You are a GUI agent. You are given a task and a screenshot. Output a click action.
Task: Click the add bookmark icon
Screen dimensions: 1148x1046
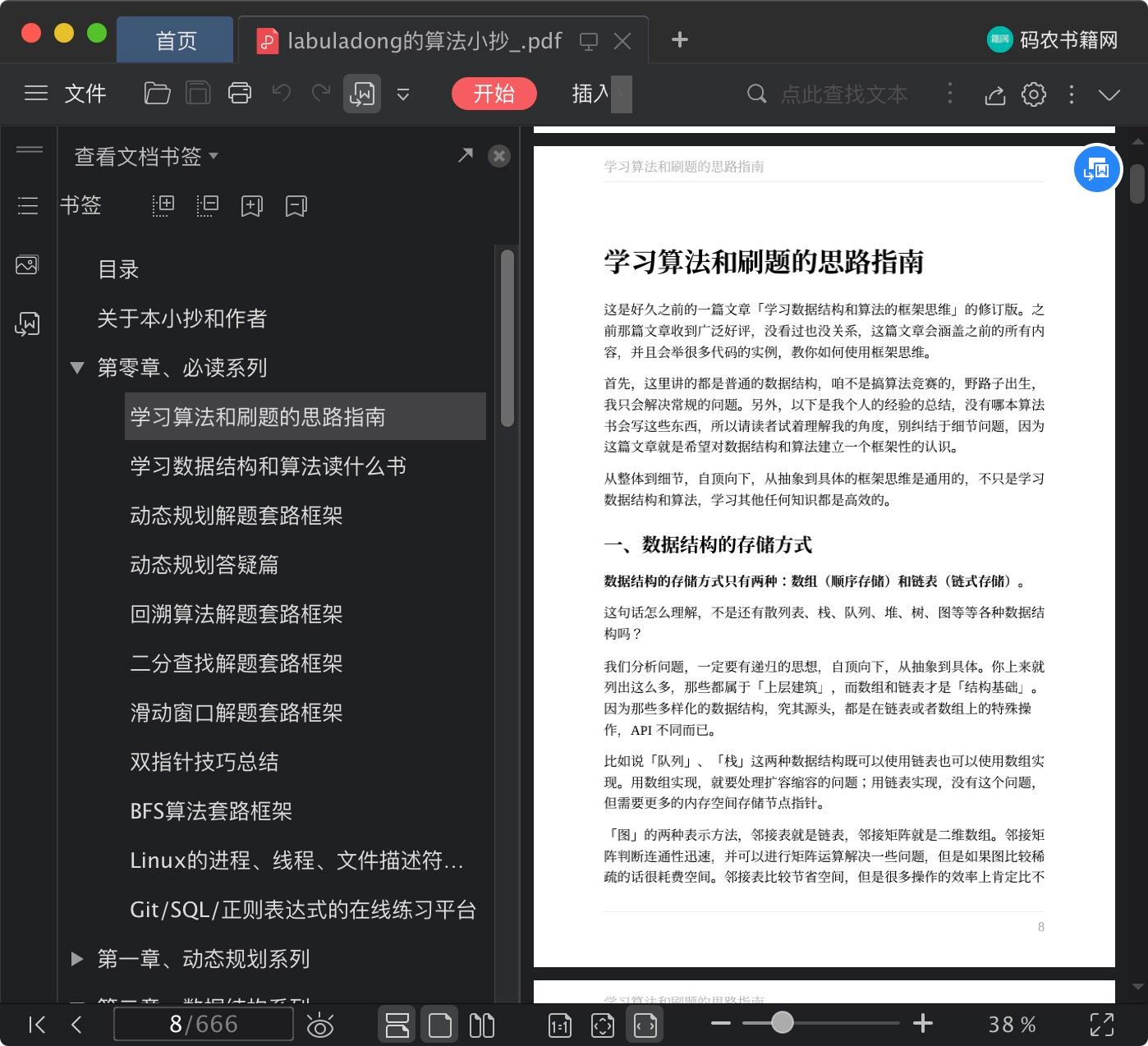tap(251, 205)
